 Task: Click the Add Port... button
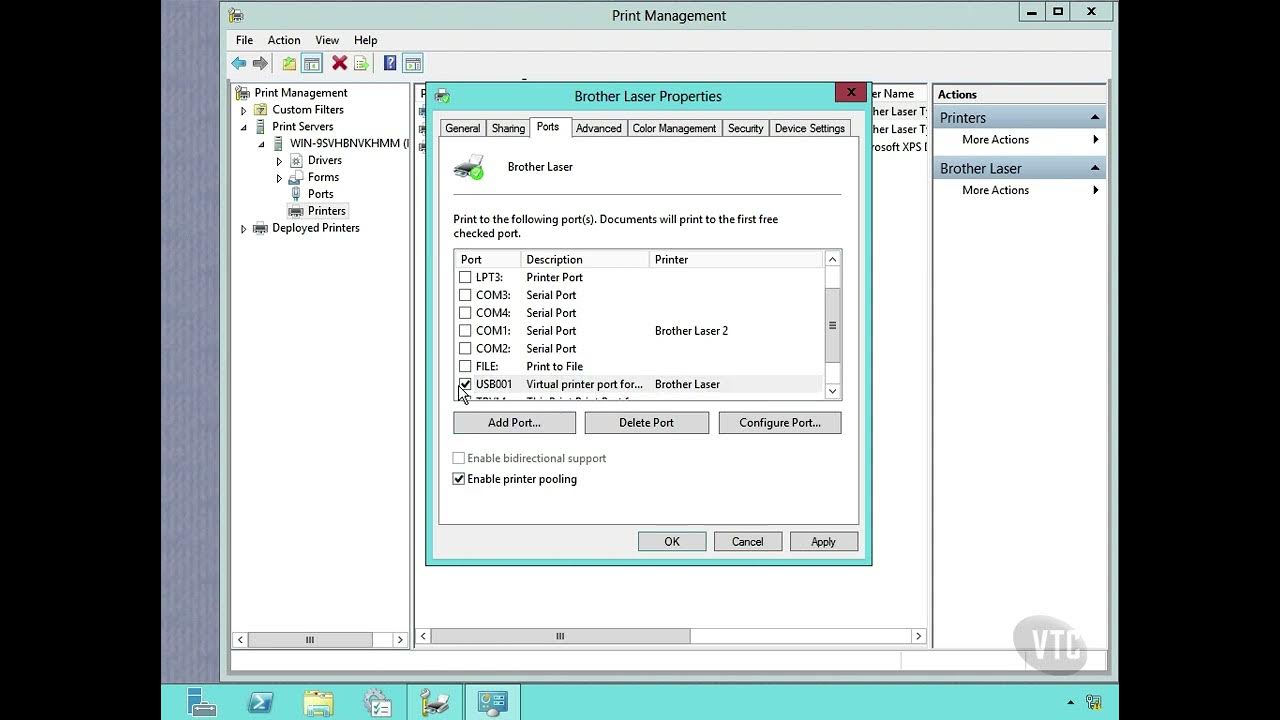point(514,423)
